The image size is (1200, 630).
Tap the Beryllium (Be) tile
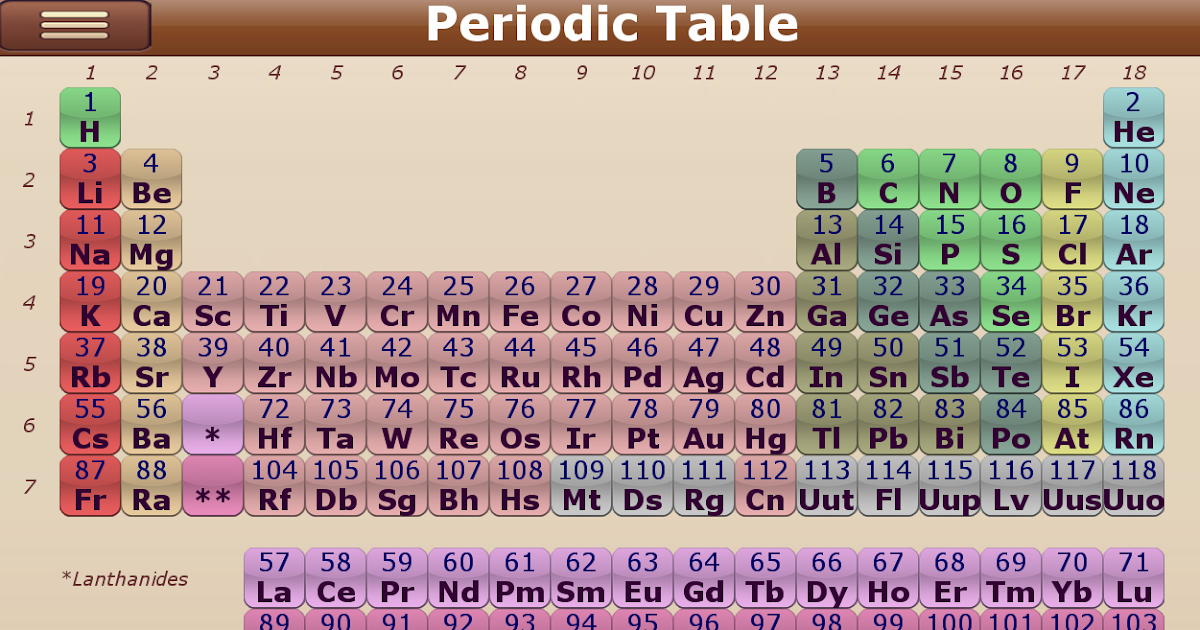(x=152, y=179)
